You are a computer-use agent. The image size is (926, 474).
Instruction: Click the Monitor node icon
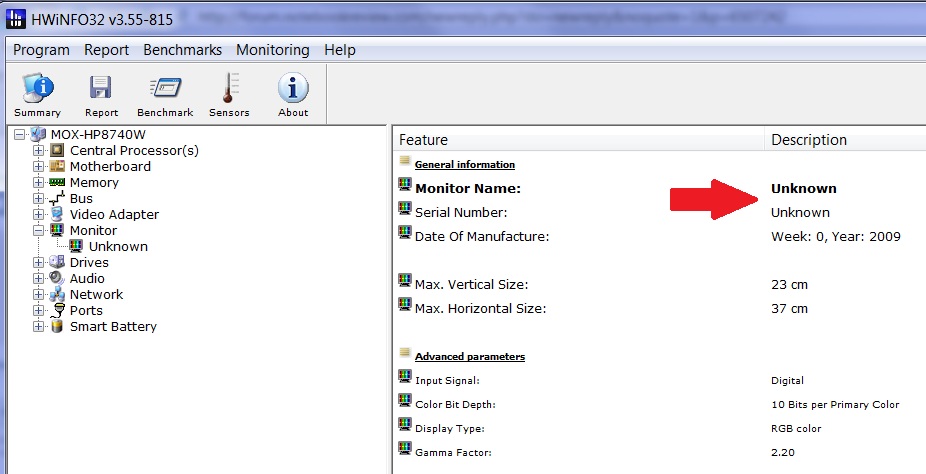[57, 230]
